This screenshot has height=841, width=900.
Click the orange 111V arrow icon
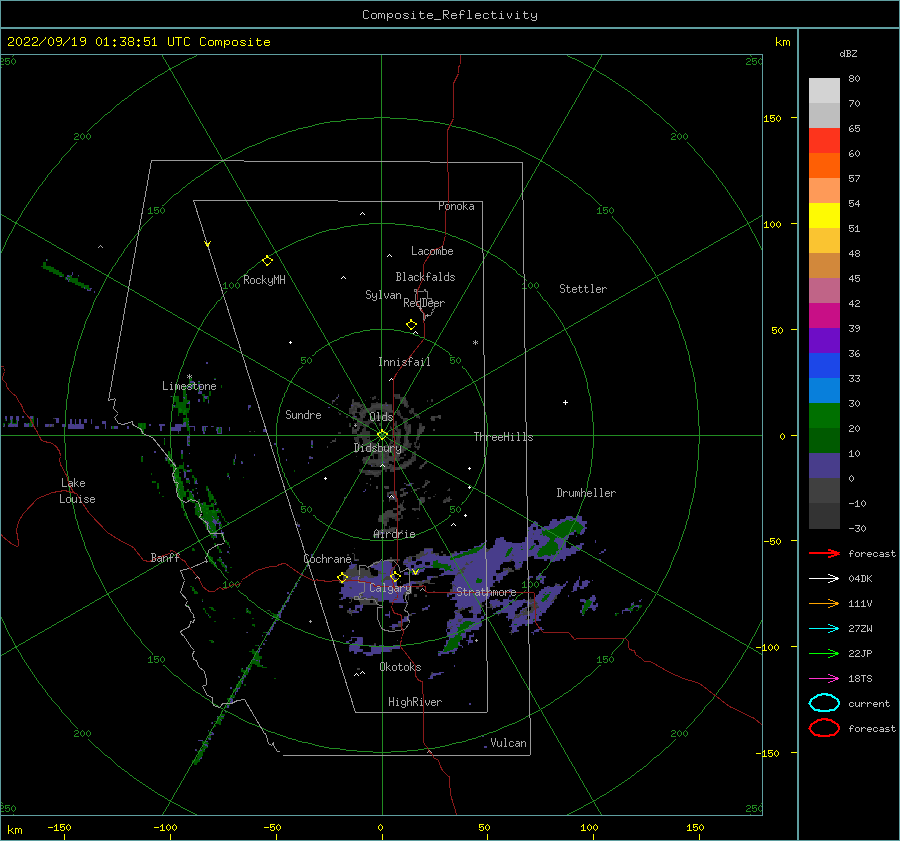click(824, 603)
